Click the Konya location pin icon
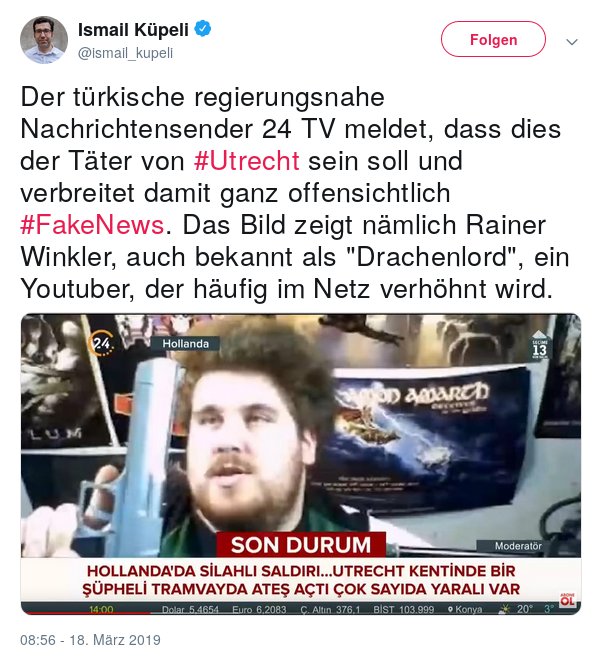Viewport: 602px width, 656px height. click(x=450, y=610)
